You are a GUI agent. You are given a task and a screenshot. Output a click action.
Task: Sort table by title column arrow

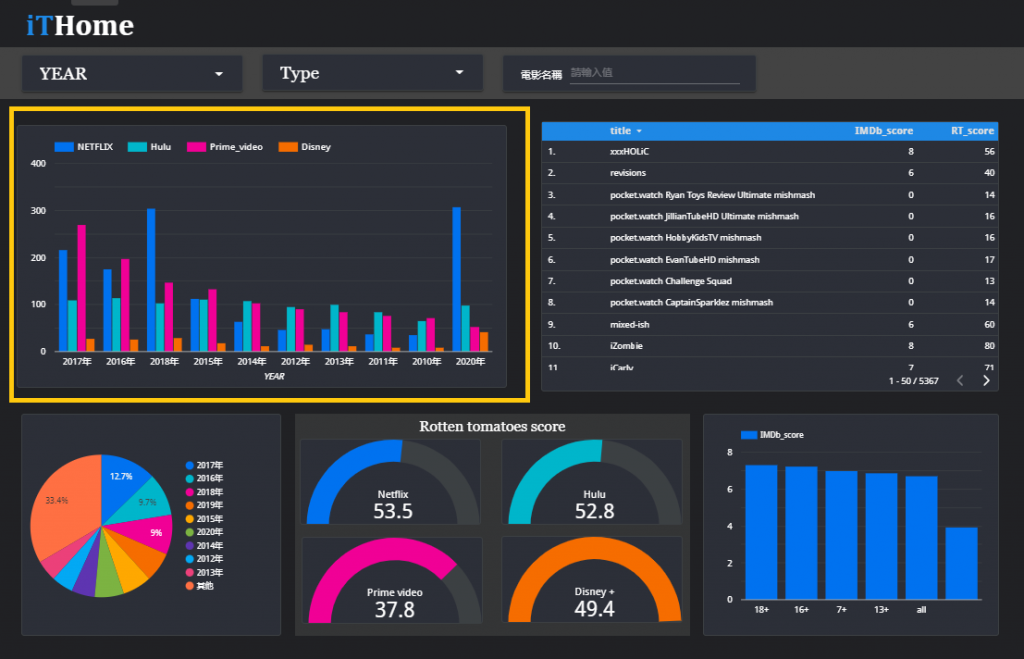pyautogui.click(x=639, y=131)
